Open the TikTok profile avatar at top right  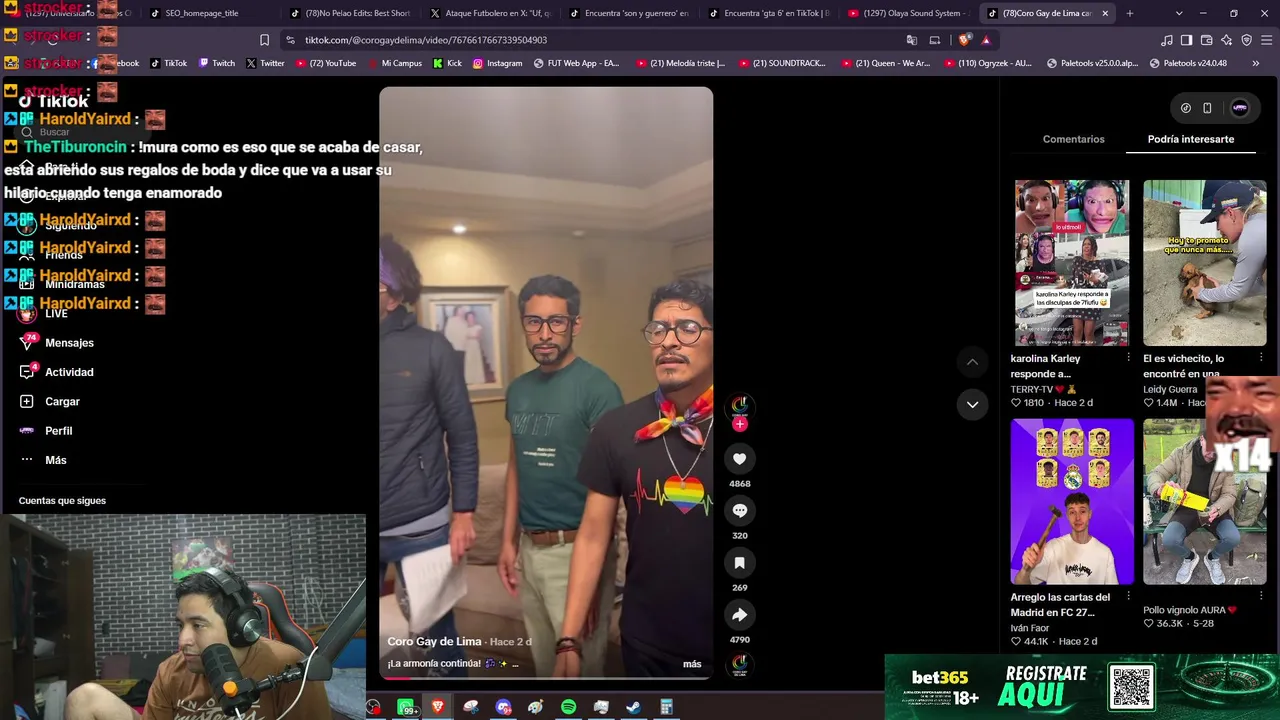tap(1240, 108)
